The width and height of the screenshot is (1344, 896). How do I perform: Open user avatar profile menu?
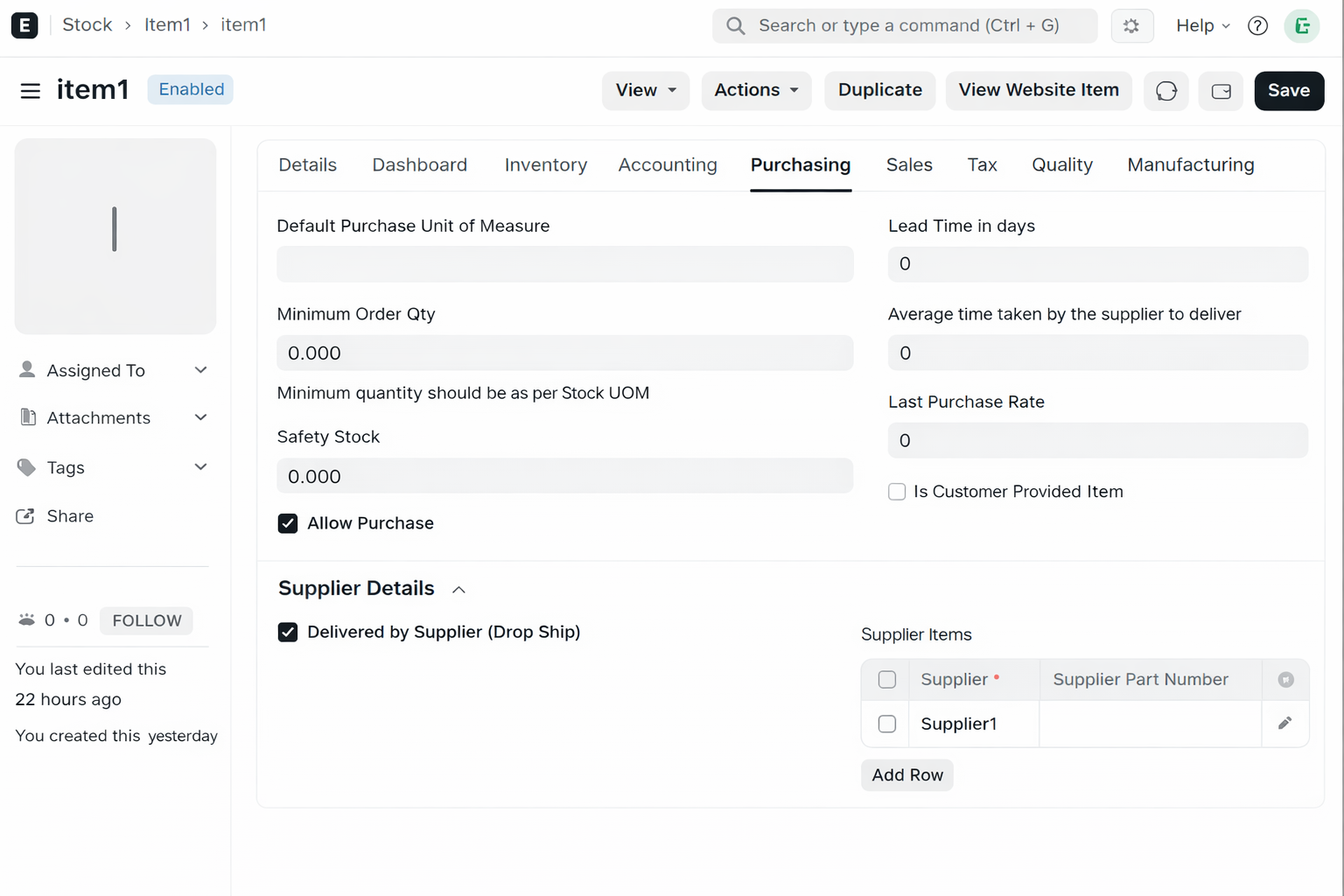click(1301, 26)
